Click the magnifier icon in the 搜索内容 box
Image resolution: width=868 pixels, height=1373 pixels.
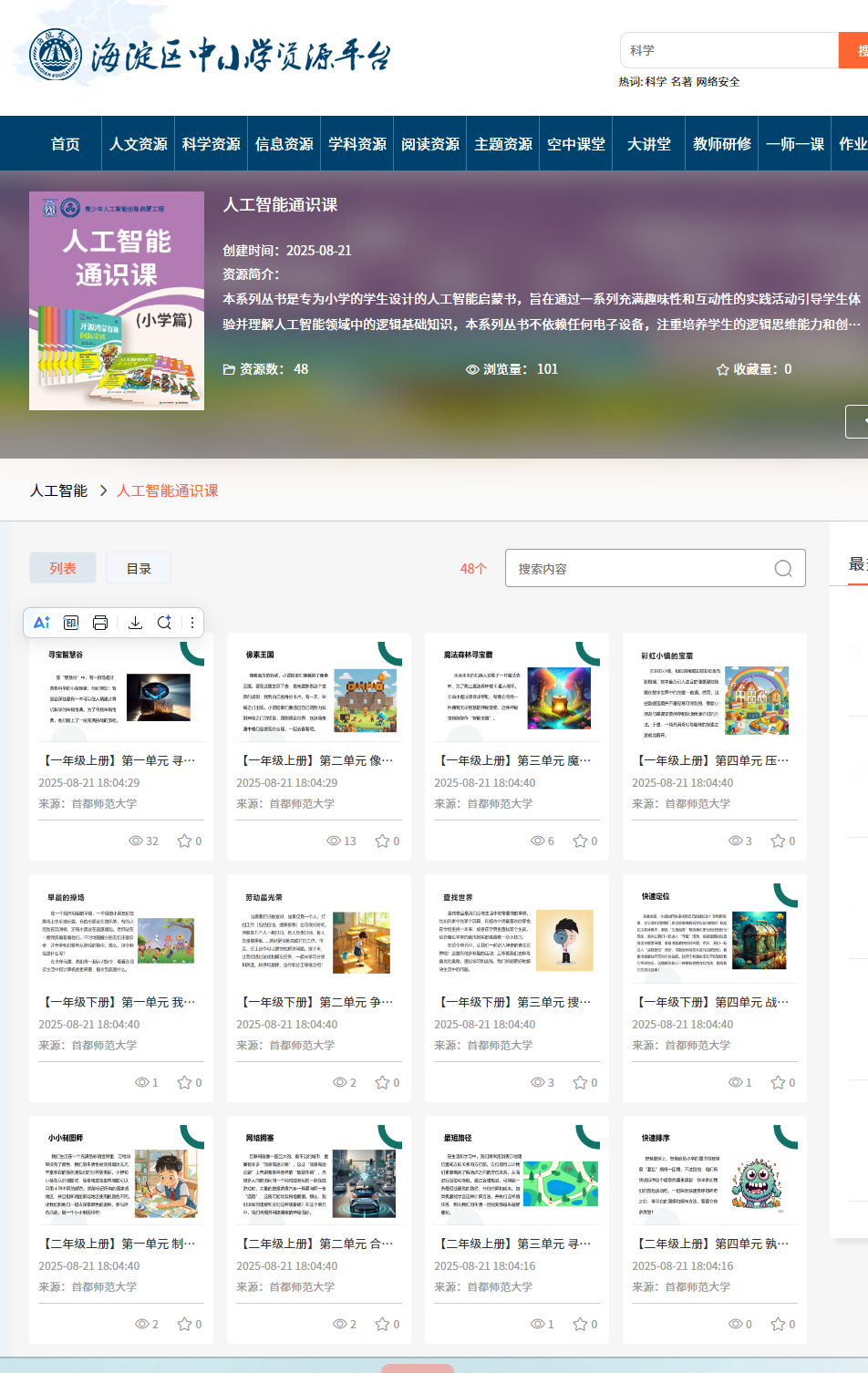click(x=782, y=568)
